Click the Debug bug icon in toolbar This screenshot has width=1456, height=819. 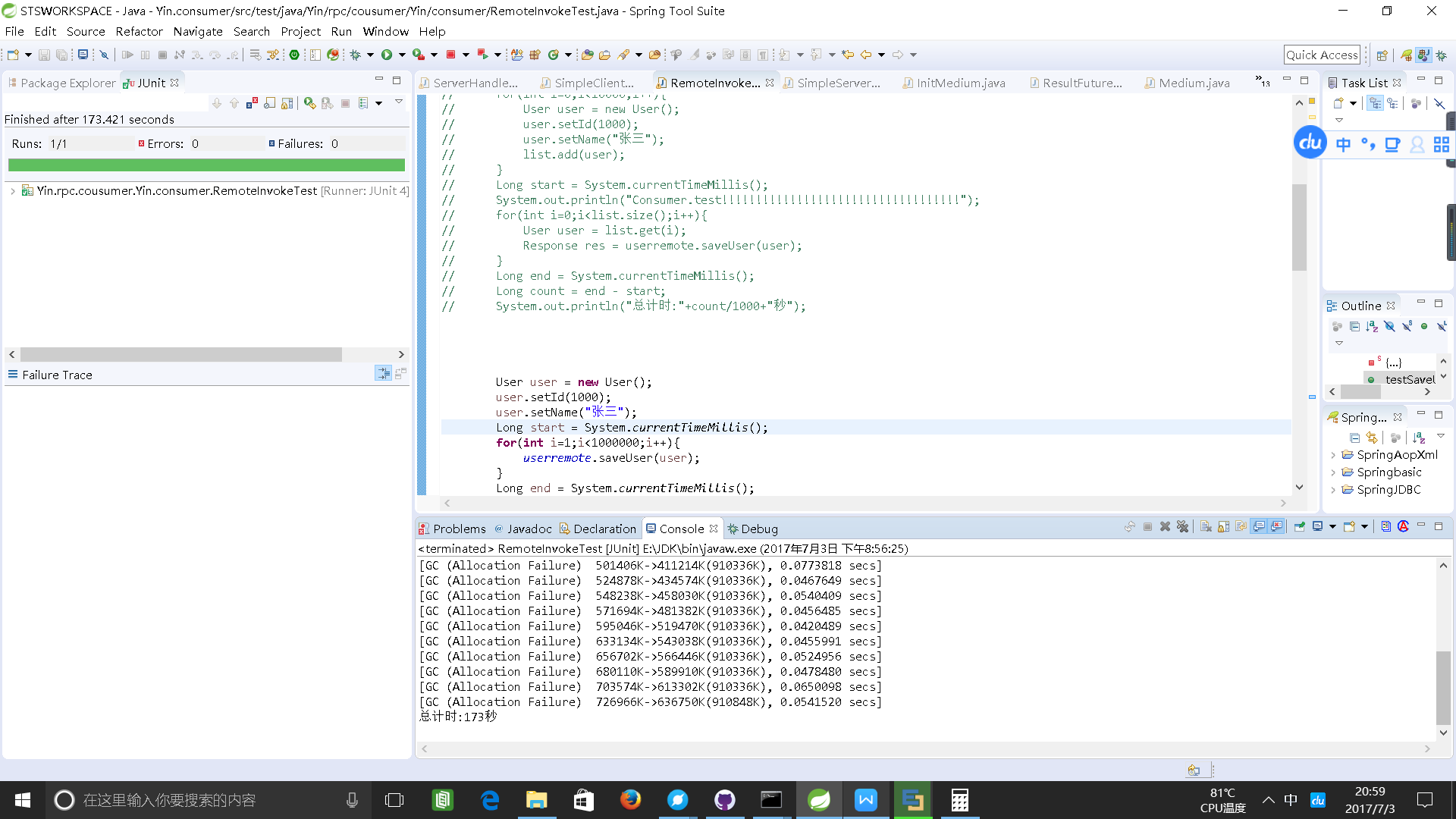355,55
